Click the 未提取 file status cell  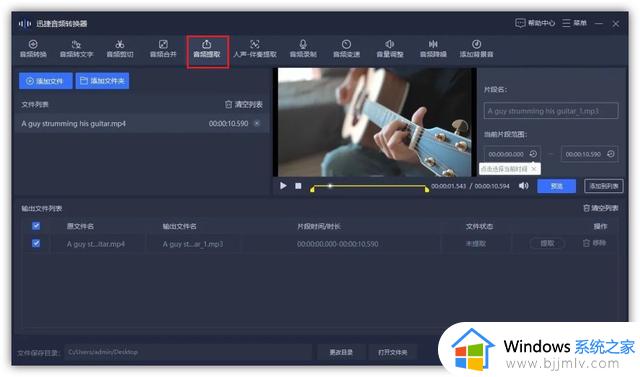coord(476,244)
